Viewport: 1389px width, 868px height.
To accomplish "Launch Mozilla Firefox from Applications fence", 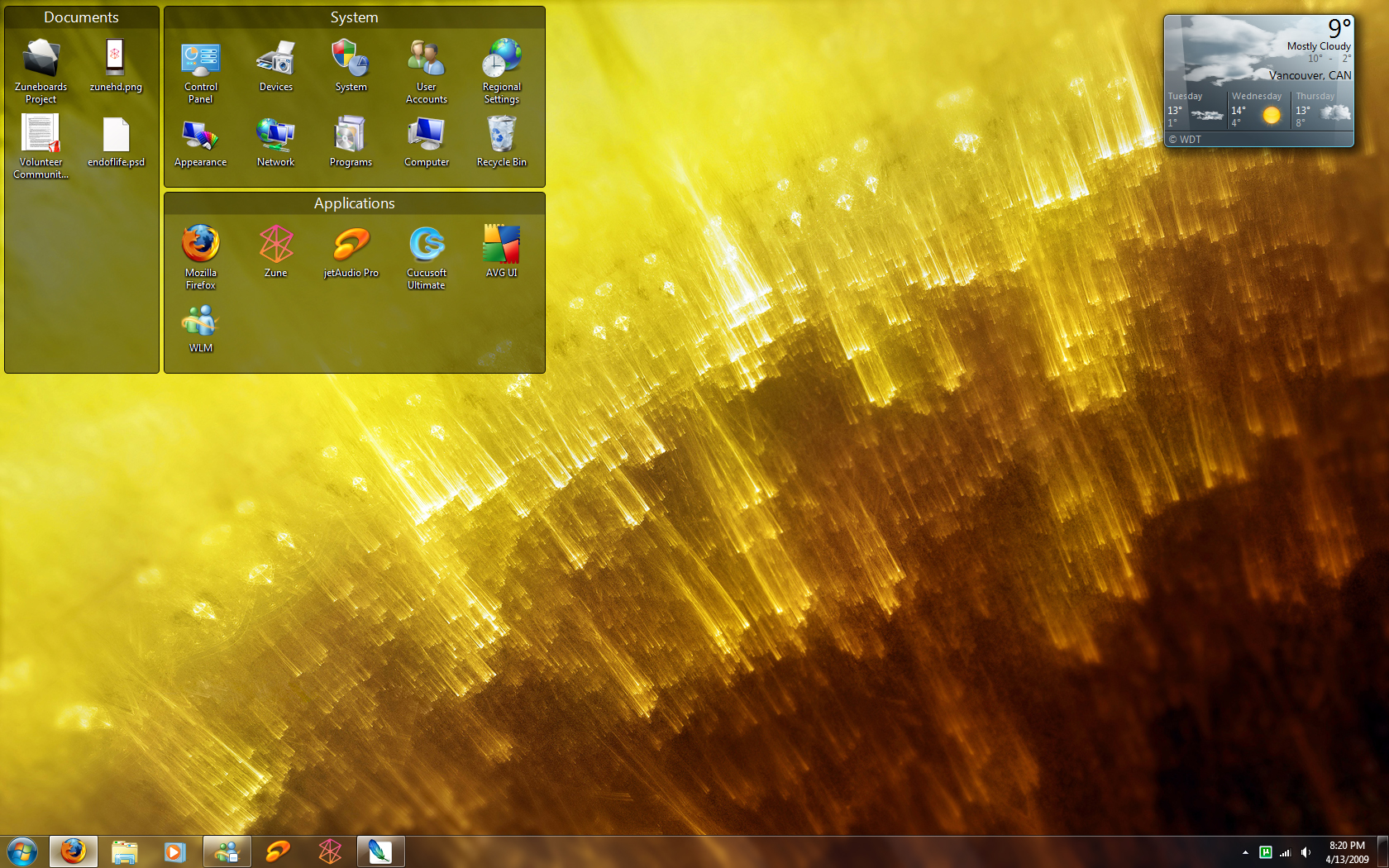I will (201, 257).
